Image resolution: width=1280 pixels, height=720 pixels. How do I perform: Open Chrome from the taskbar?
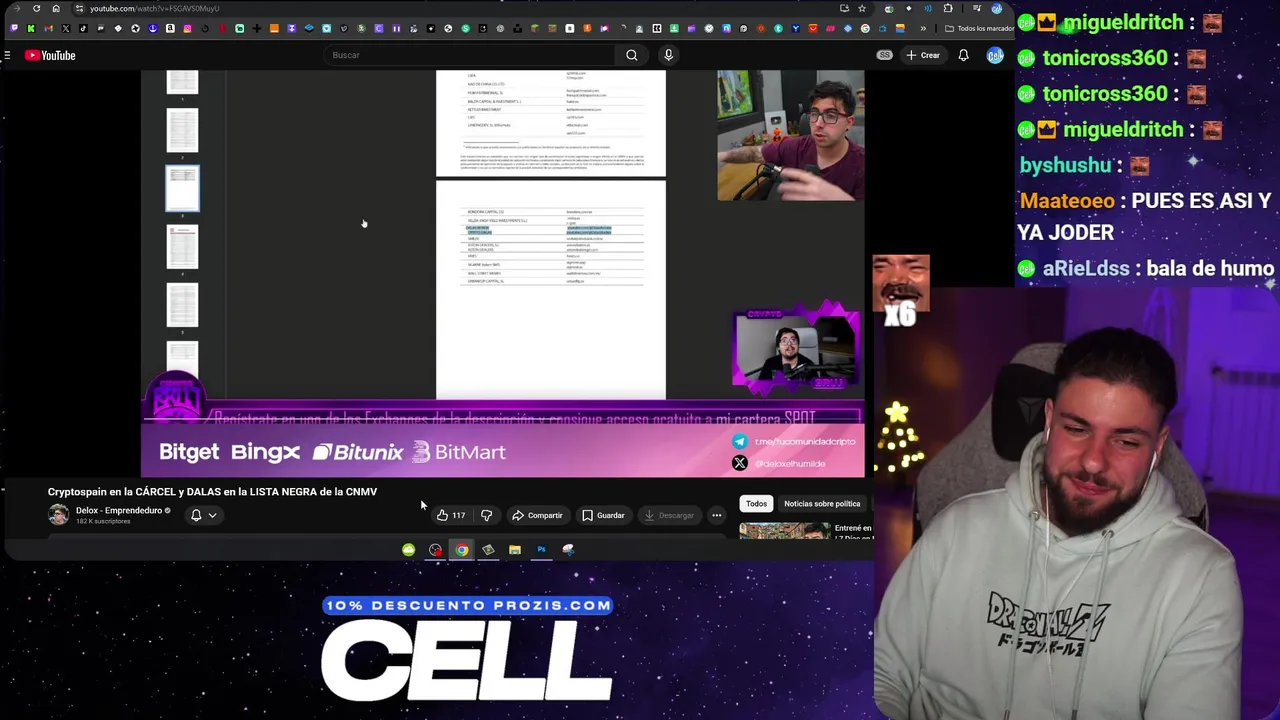click(x=462, y=549)
